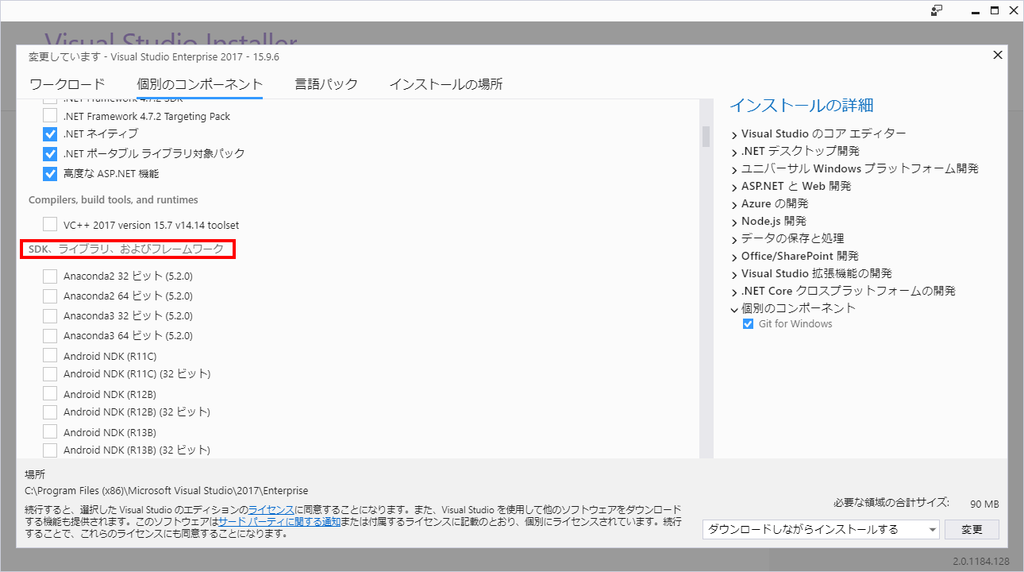Viewport: 1024px width, 572px height.
Task: Maximize the Visual Studio Installer window
Action: click(x=995, y=10)
